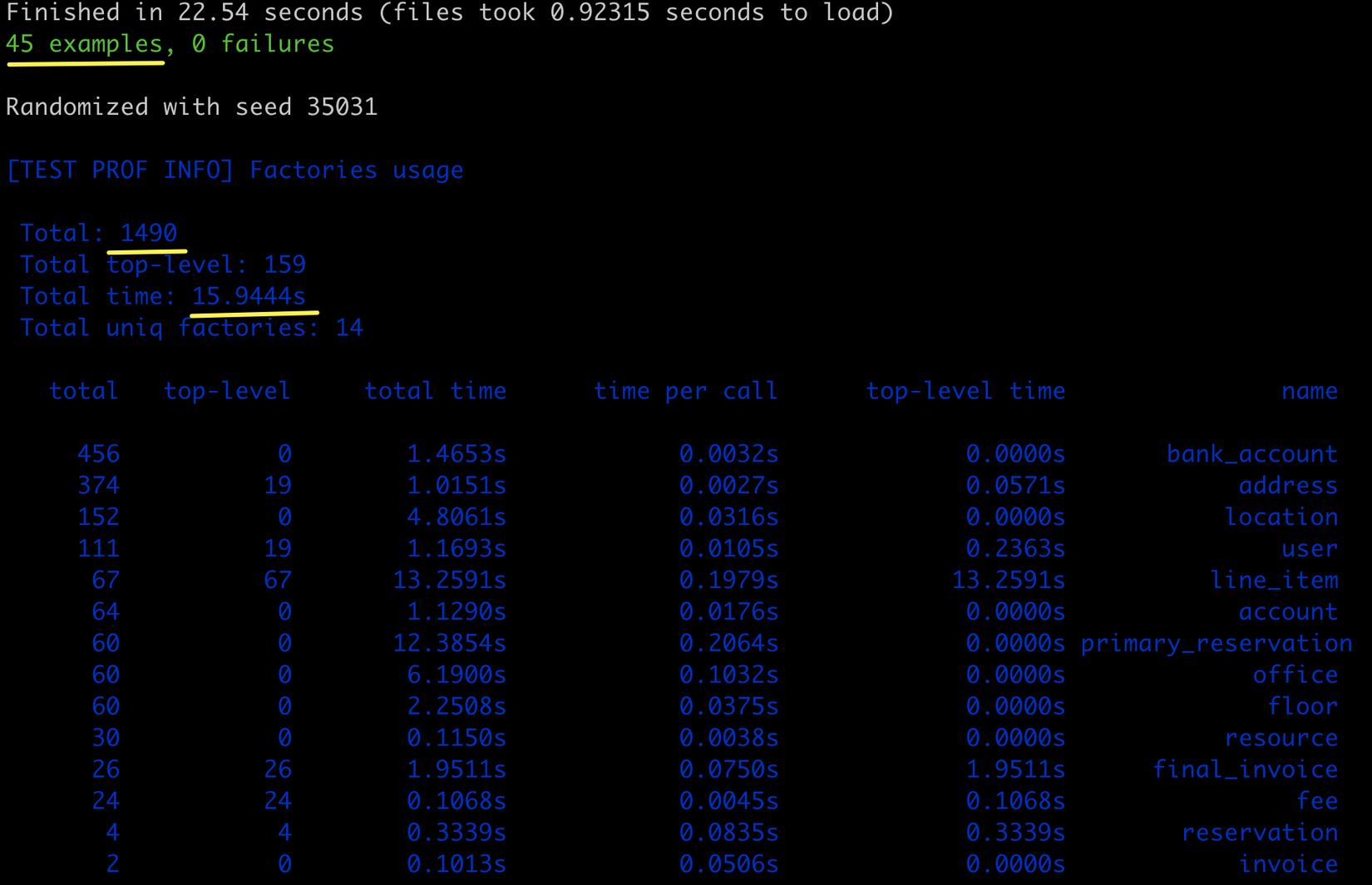Viewport: 1372px width, 885px height.
Task: Click the "time per call" column header
Action: point(686,392)
